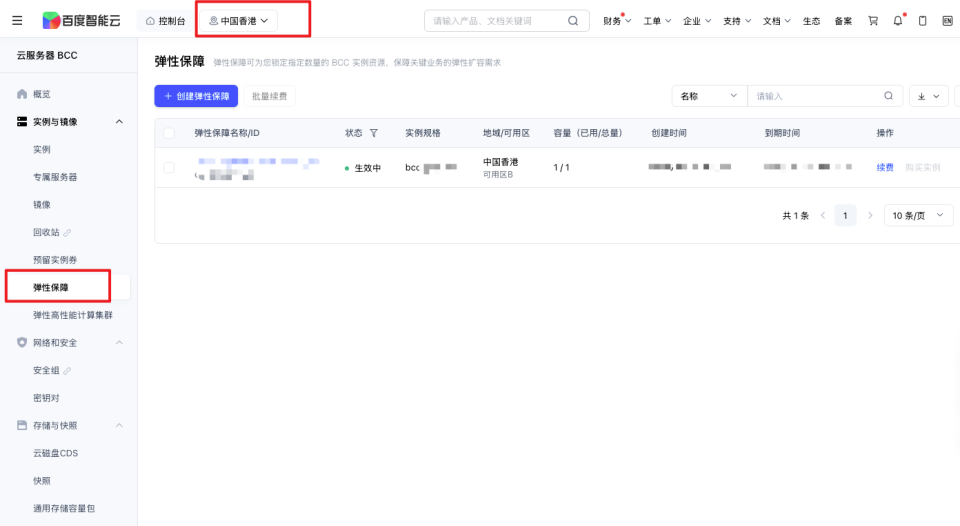Tick the checkbox for the 生效中 row
Screen dimensions: 960x526
170,167
